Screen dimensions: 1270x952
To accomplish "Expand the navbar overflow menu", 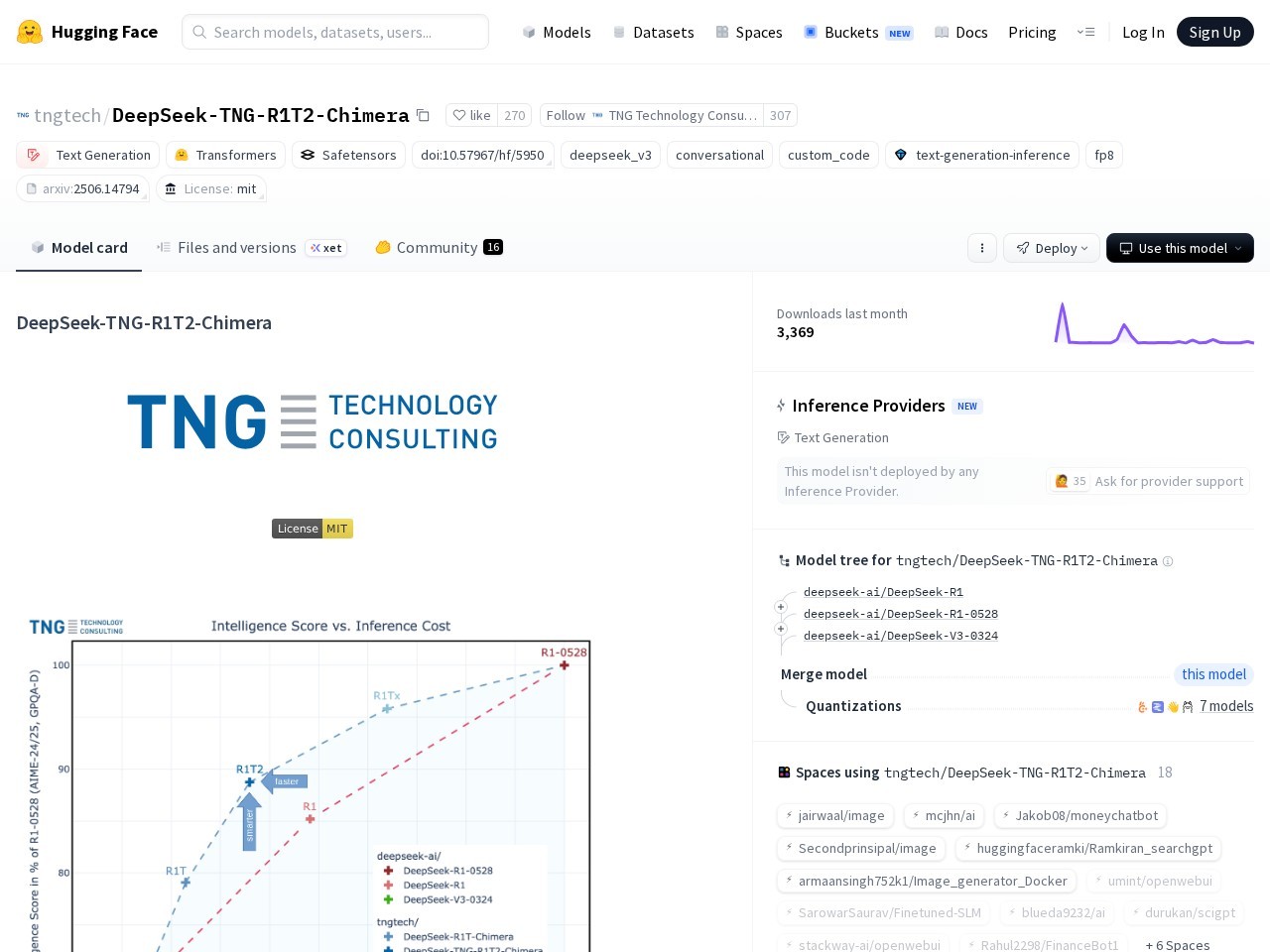I will pos(1085,32).
